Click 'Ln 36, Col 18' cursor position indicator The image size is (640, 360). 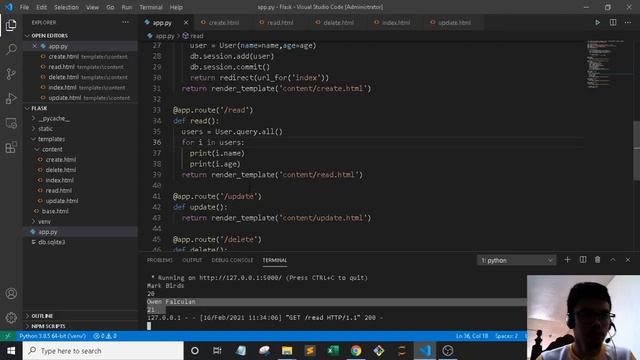click(472, 336)
